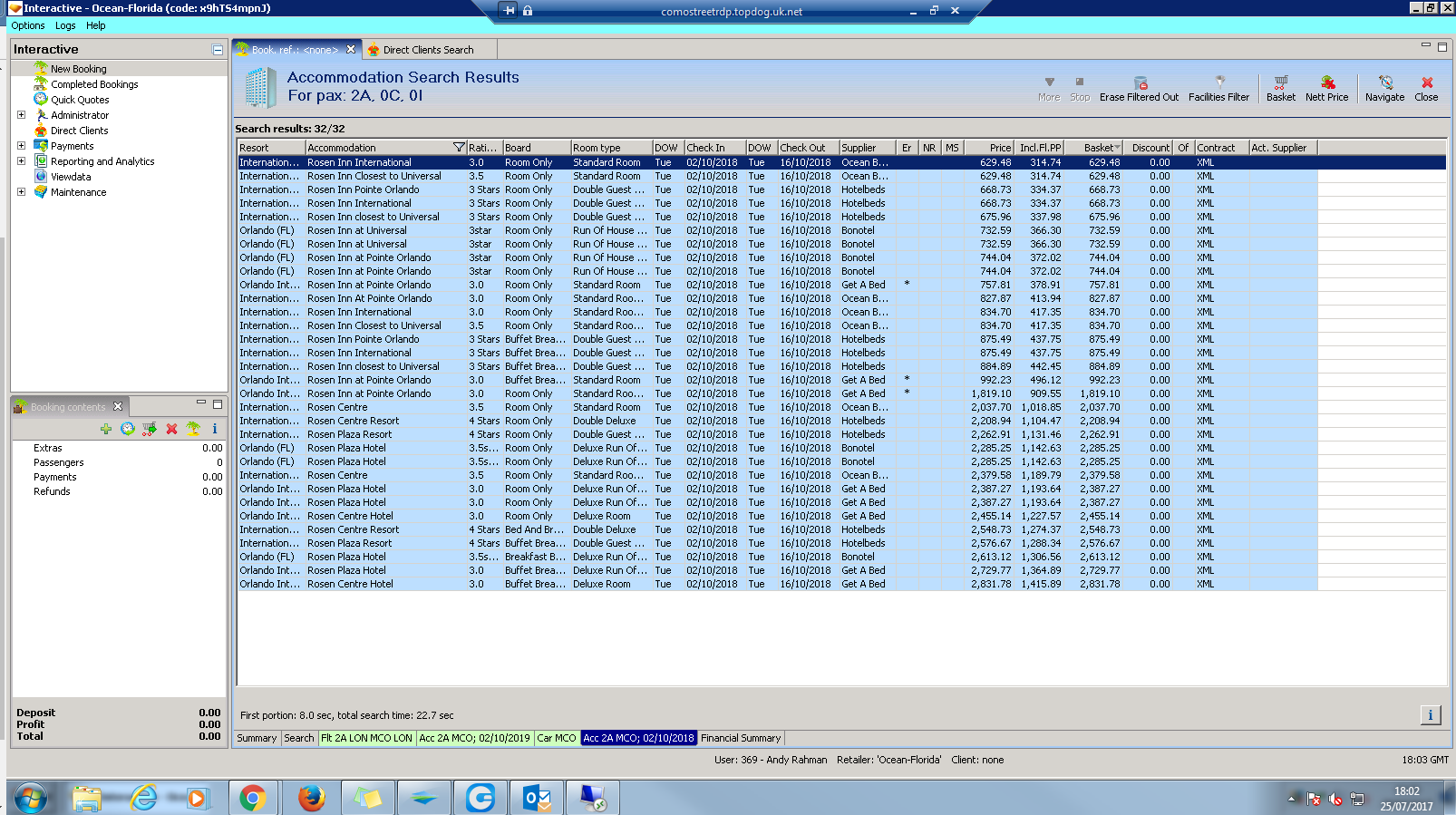Click the green plus icon in Booking contents

[x=106, y=429]
